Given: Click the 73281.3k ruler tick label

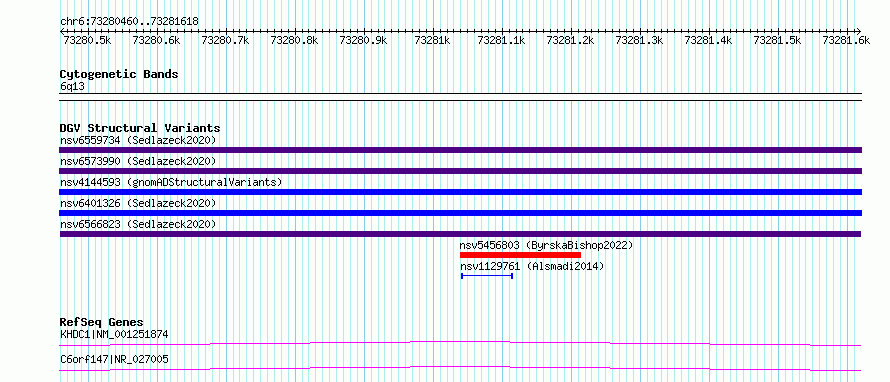Looking at the screenshot, I should [x=640, y=40].
